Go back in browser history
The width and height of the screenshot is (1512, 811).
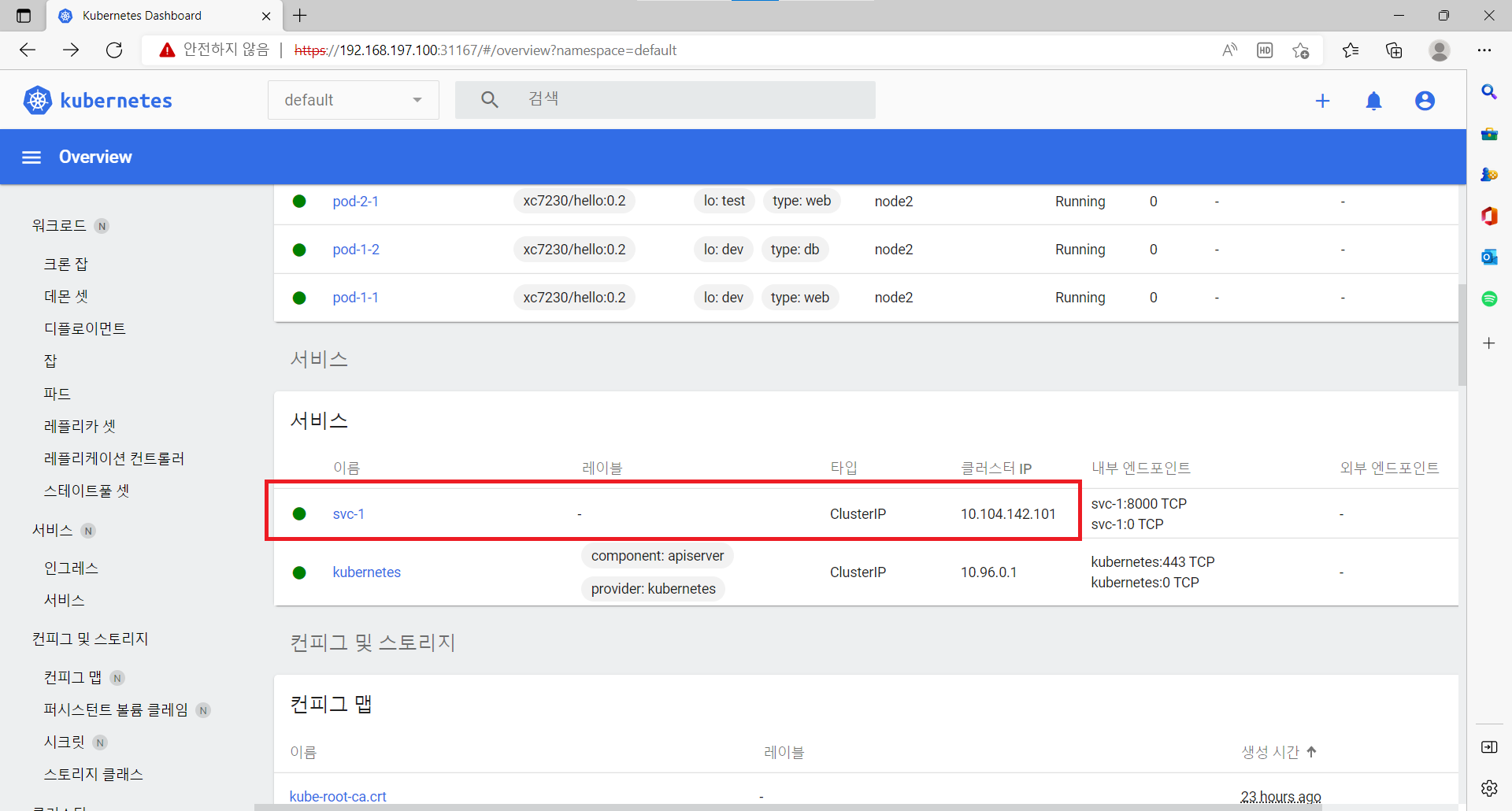point(28,50)
